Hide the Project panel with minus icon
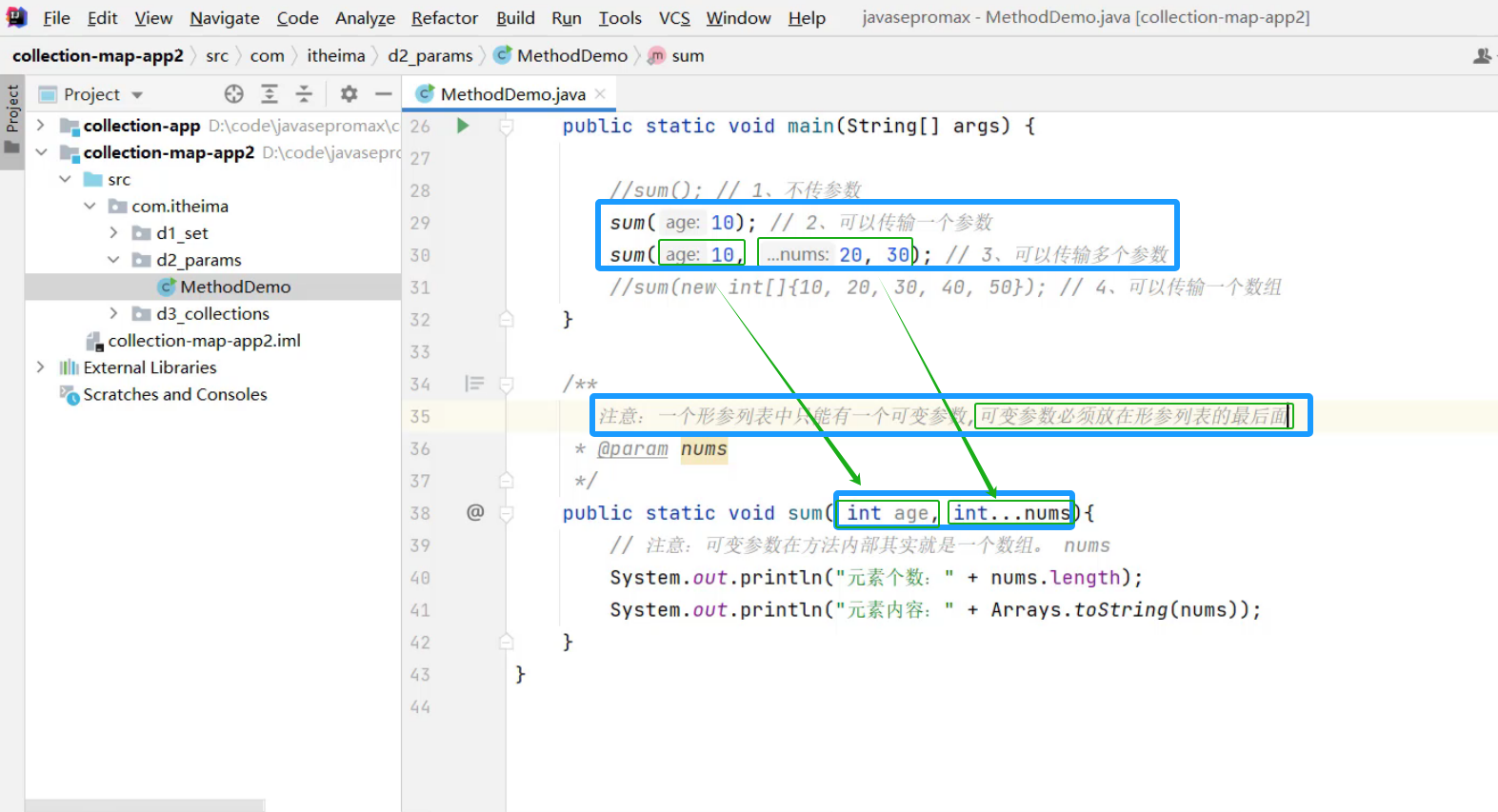Image resolution: width=1498 pixels, height=812 pixels. [384, 93]
